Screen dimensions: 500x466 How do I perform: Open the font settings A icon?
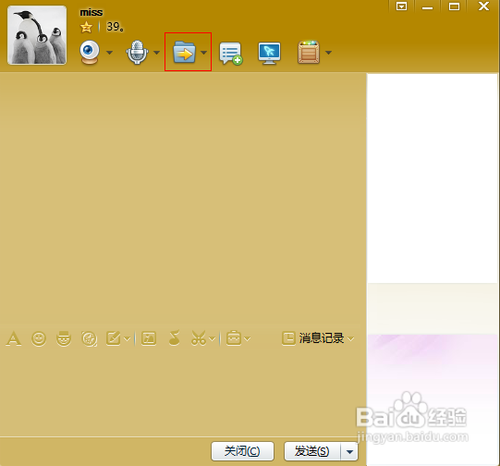pos(13,339)
